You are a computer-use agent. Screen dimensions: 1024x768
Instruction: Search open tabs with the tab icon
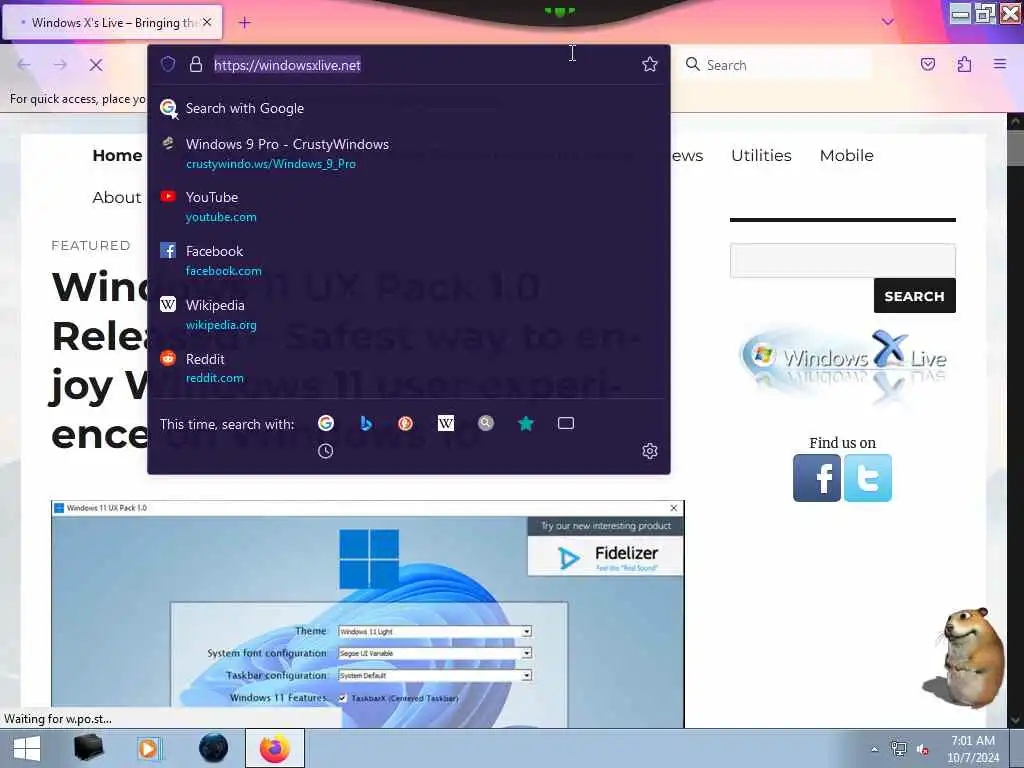(566, 423)
